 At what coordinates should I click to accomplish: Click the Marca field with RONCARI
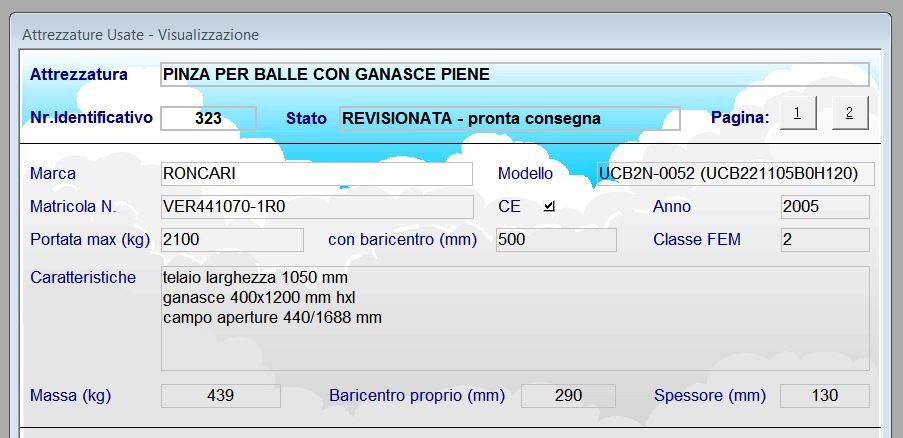click(317, 174)
